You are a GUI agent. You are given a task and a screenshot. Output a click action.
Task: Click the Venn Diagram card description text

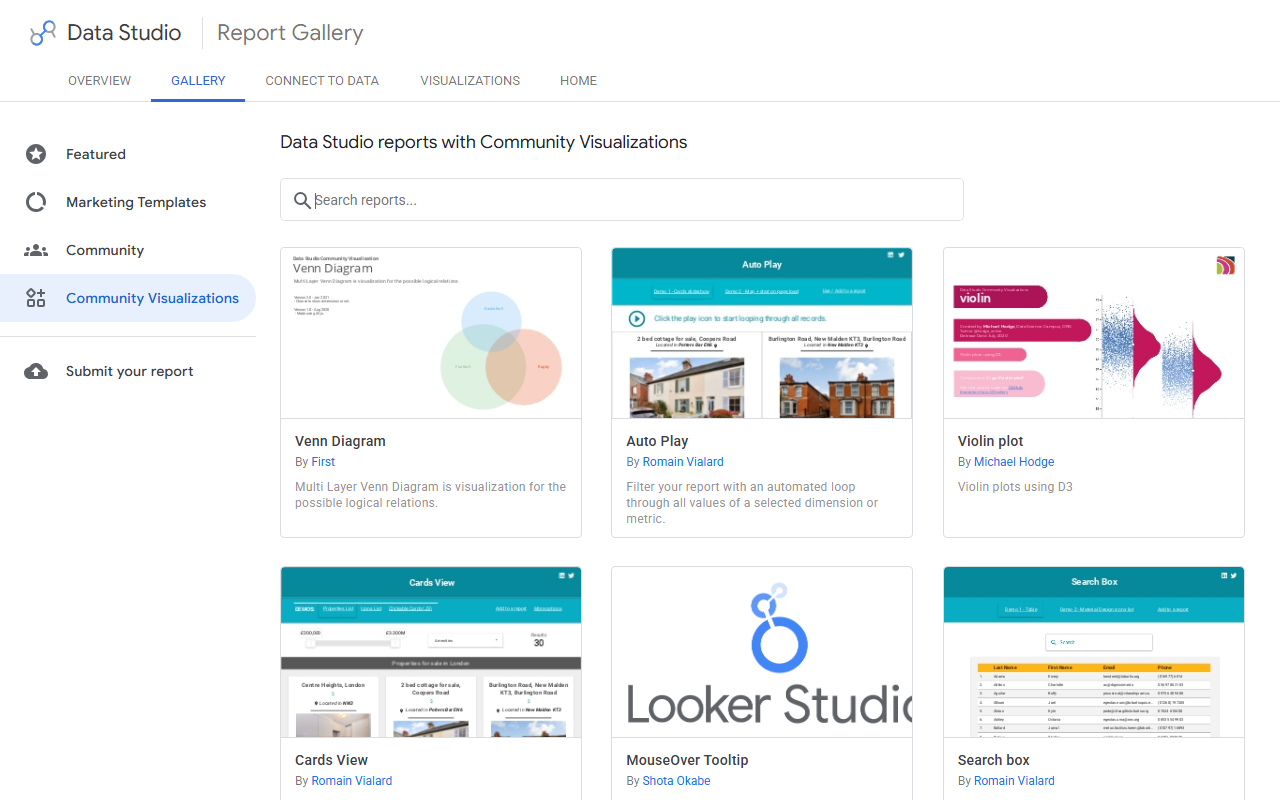(431, 495)
